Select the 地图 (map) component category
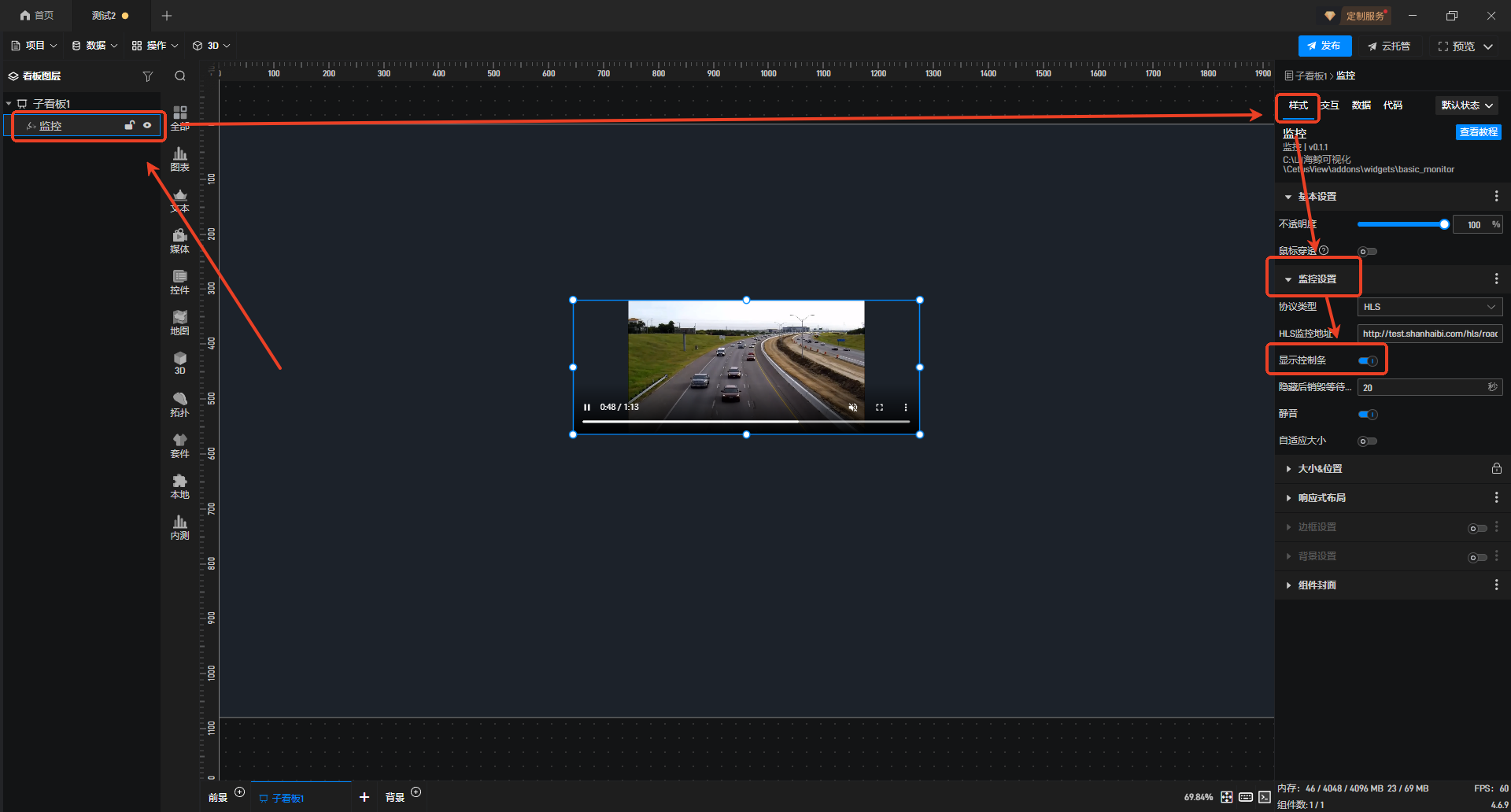This screenshot has height=812, width=1511. (x=179, y=322)
